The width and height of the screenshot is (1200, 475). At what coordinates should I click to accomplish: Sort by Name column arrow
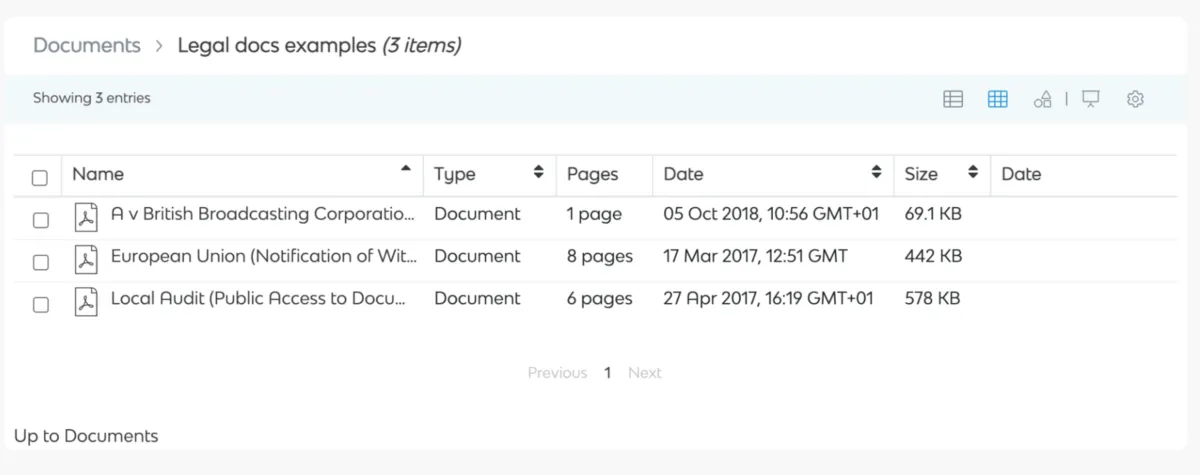pyautogui.click(x=405, y=169)
